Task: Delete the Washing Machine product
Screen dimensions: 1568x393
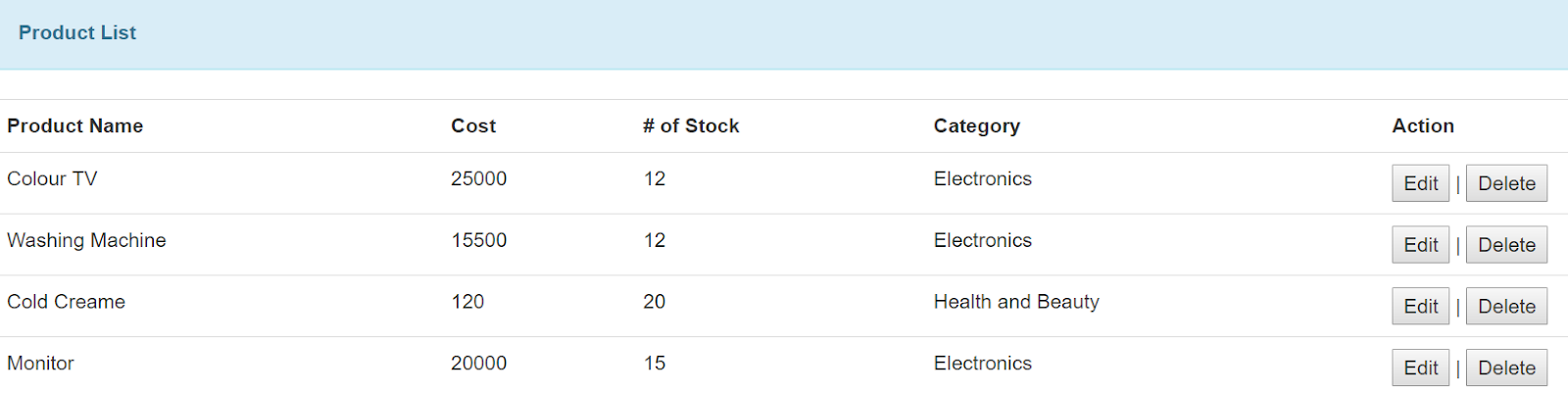Action: pos(1506,245)
